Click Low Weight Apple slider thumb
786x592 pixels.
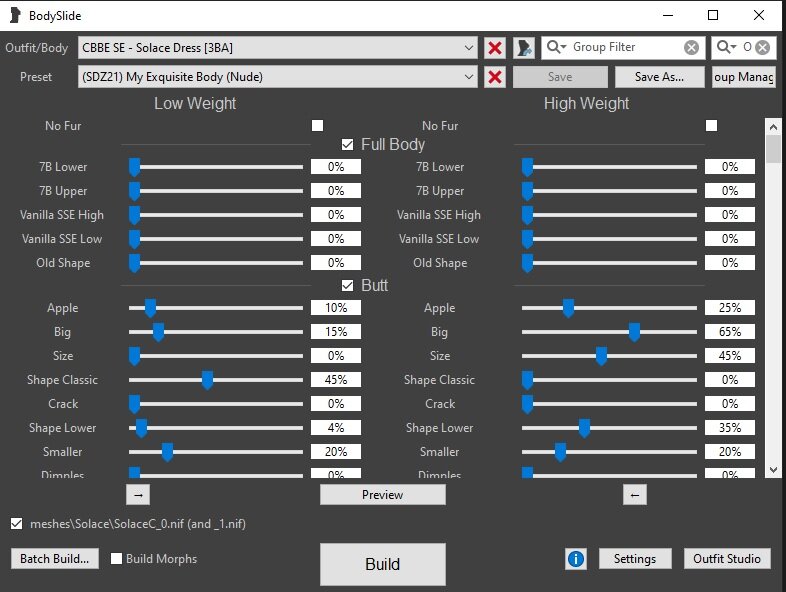click(x=150, y=308)
